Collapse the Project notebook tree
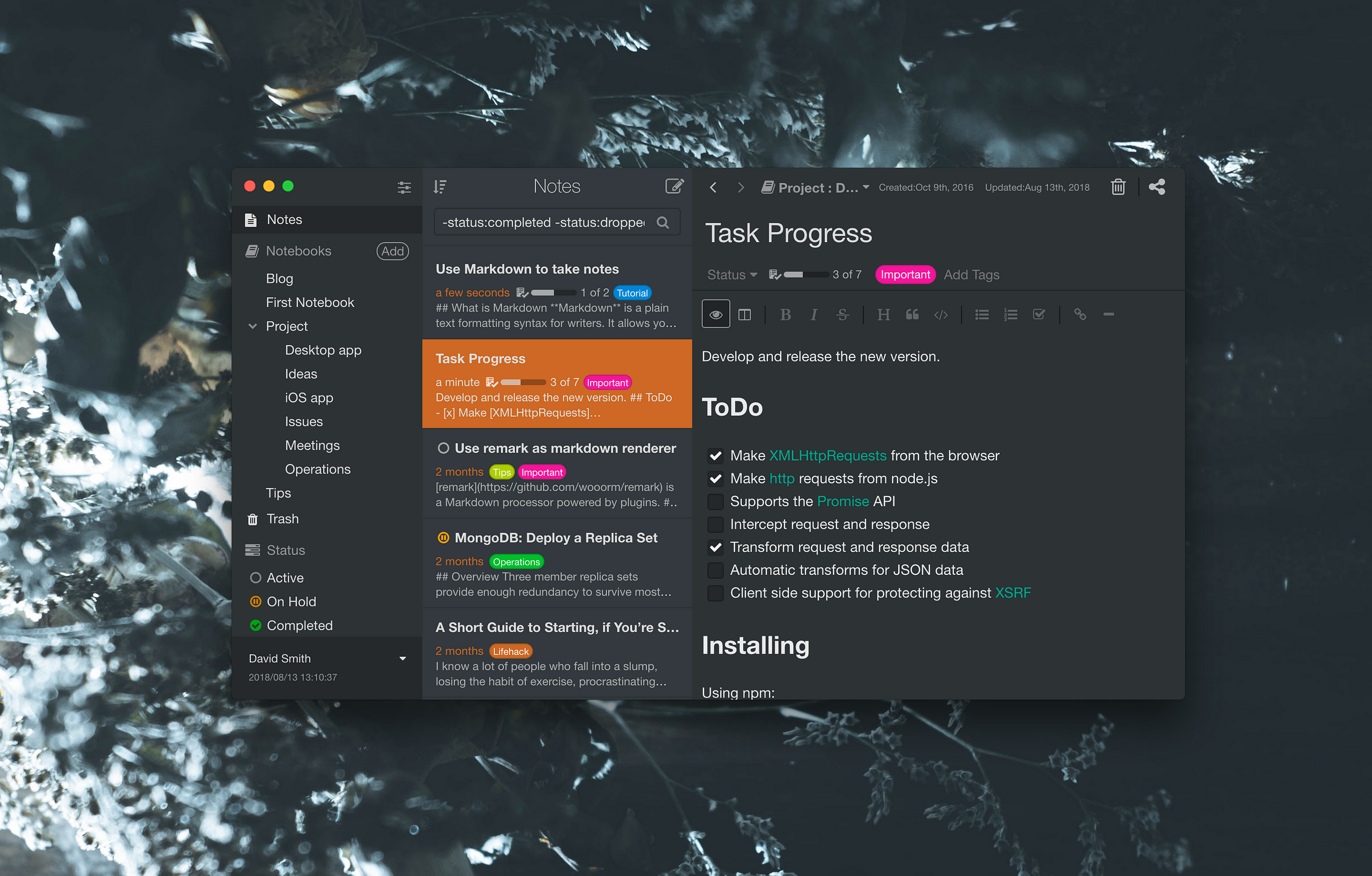 coord(252,326)
